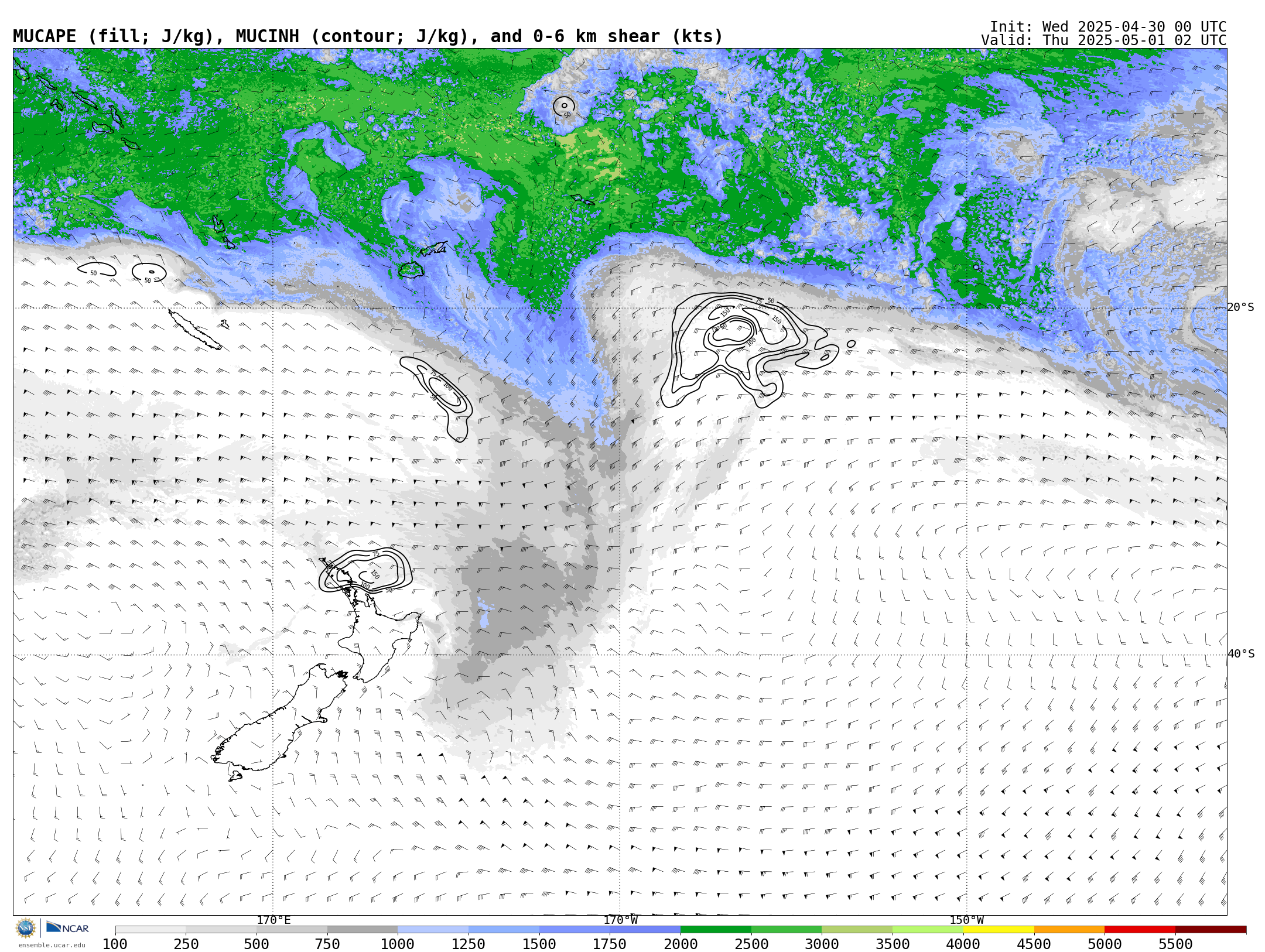Click the colorbar label 250
This screenshot has height=952, width=1265.
(x=186, y=944)
